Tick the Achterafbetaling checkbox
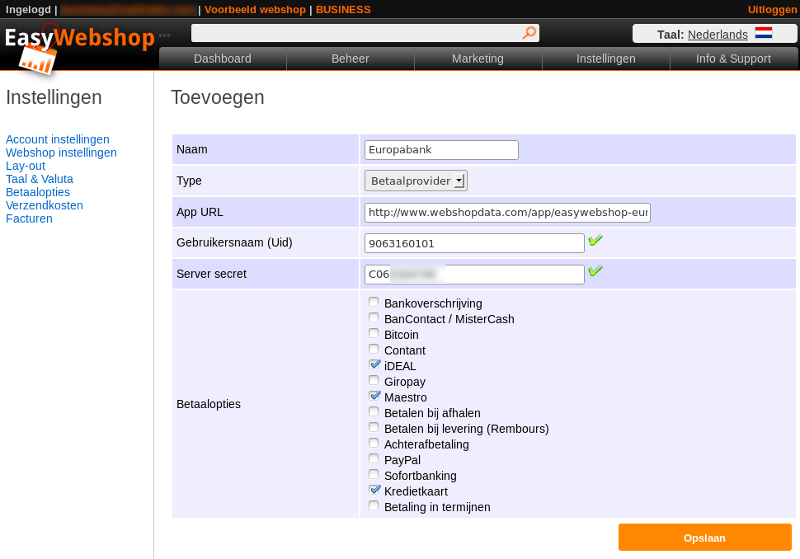Viewport: 800px width, 559px height. 374,443
